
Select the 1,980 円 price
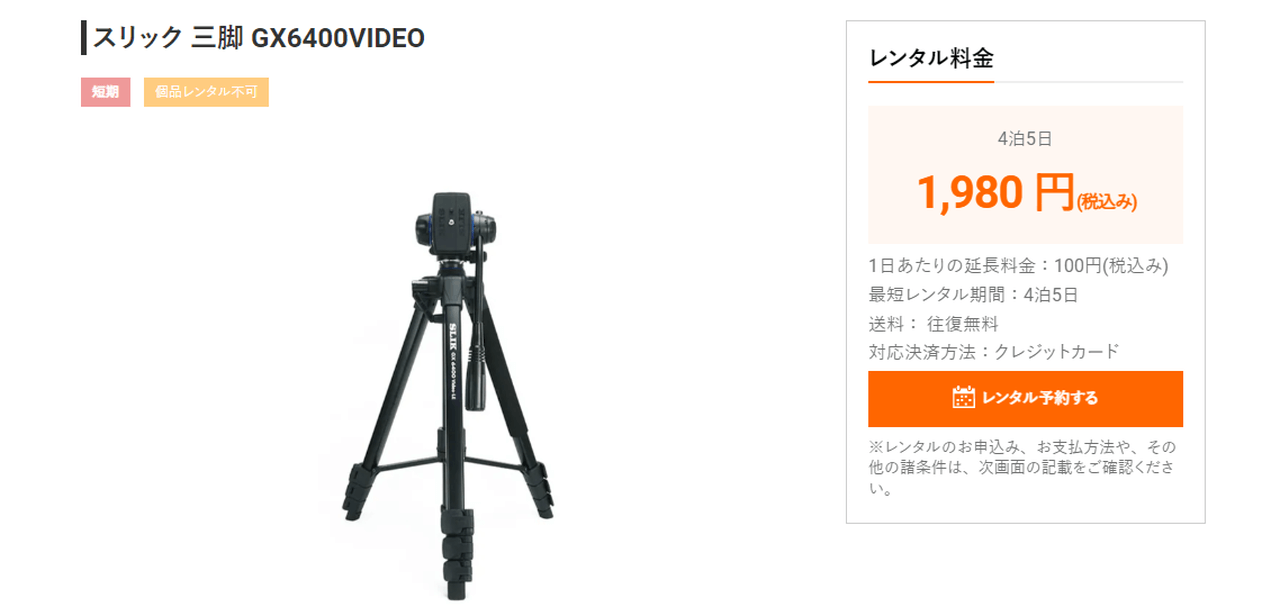995,192
